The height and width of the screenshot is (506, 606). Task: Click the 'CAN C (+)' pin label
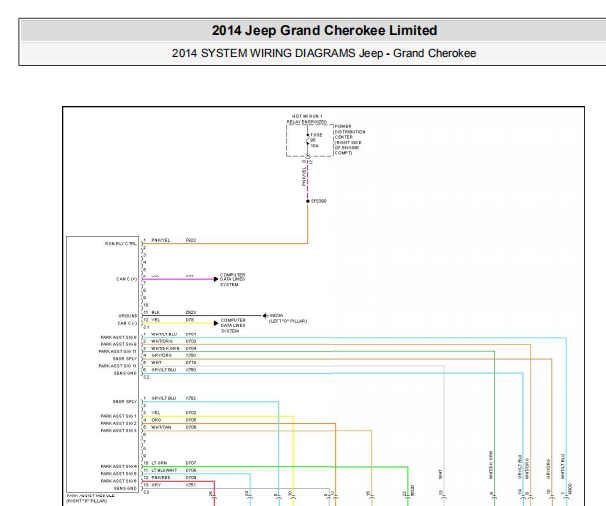(126, 279)
